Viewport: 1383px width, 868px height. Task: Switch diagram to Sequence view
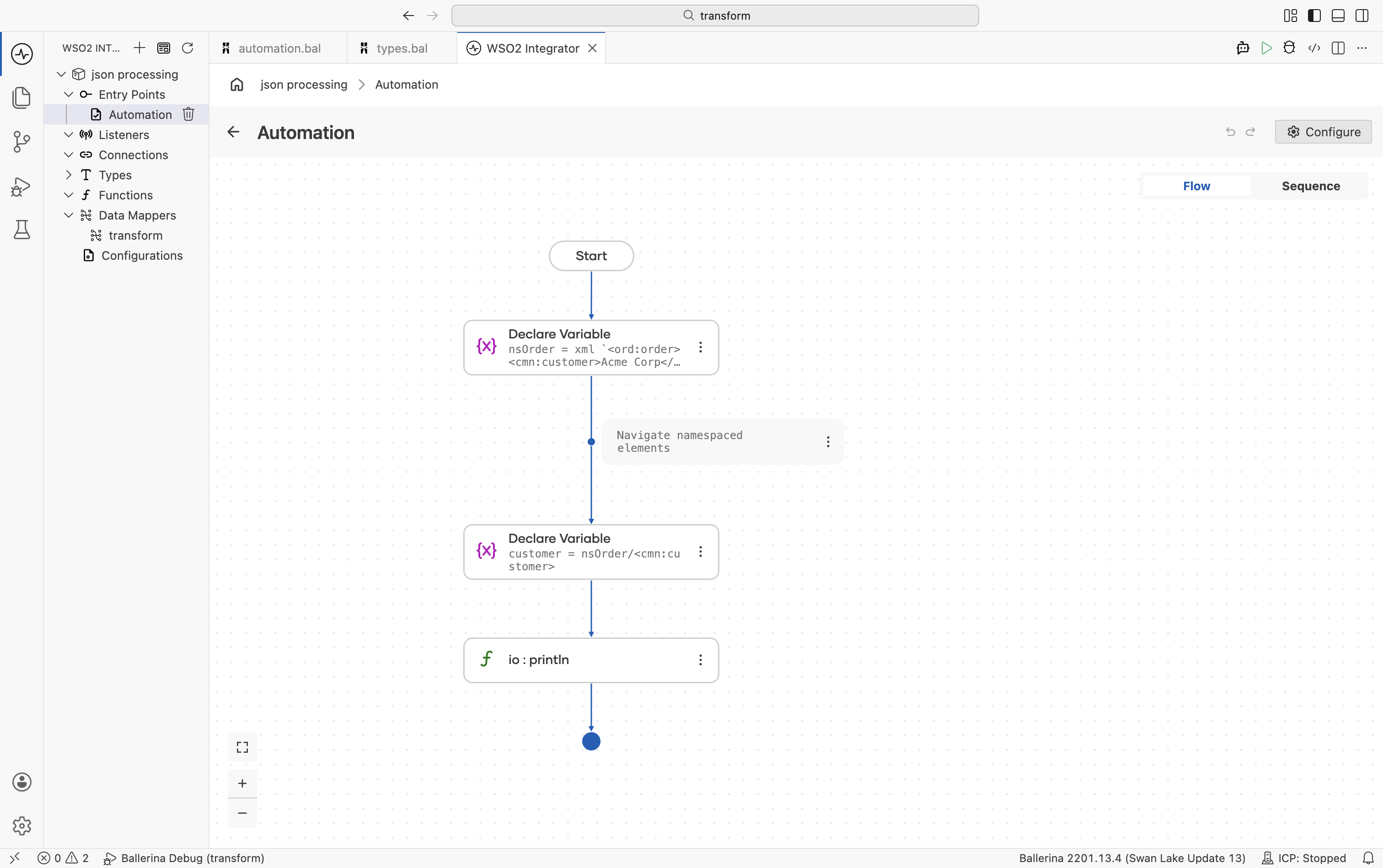tap(1311, 186)
